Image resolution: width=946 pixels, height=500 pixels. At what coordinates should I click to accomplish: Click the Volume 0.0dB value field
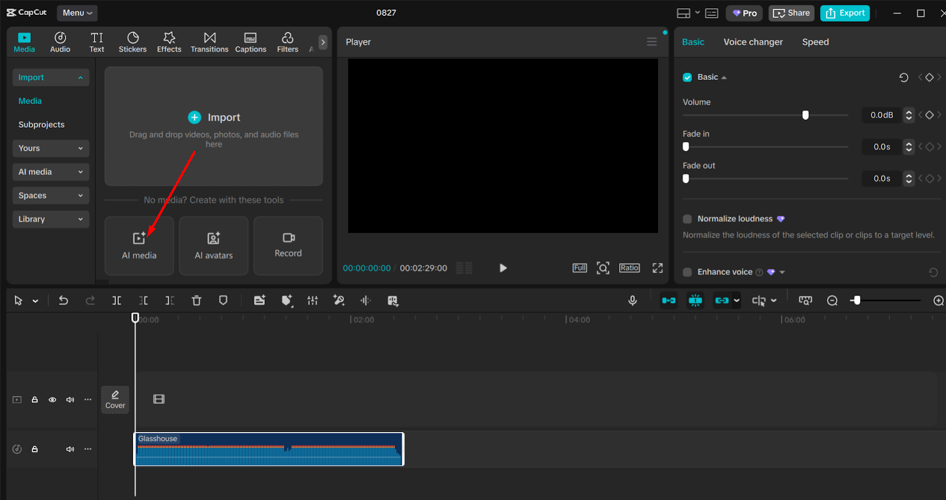pyautogui.click(x=881, y=115)
